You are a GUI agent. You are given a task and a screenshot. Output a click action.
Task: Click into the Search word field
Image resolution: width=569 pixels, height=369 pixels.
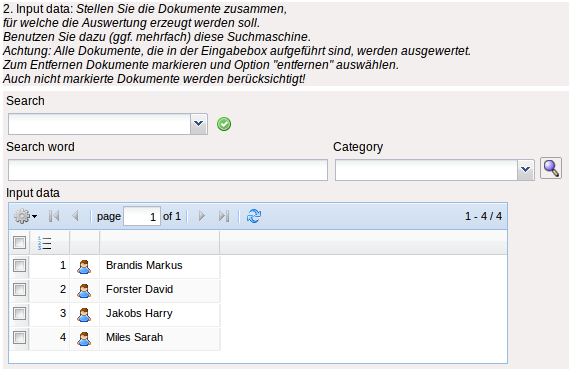pyautogui.click(x=168, y=170)
